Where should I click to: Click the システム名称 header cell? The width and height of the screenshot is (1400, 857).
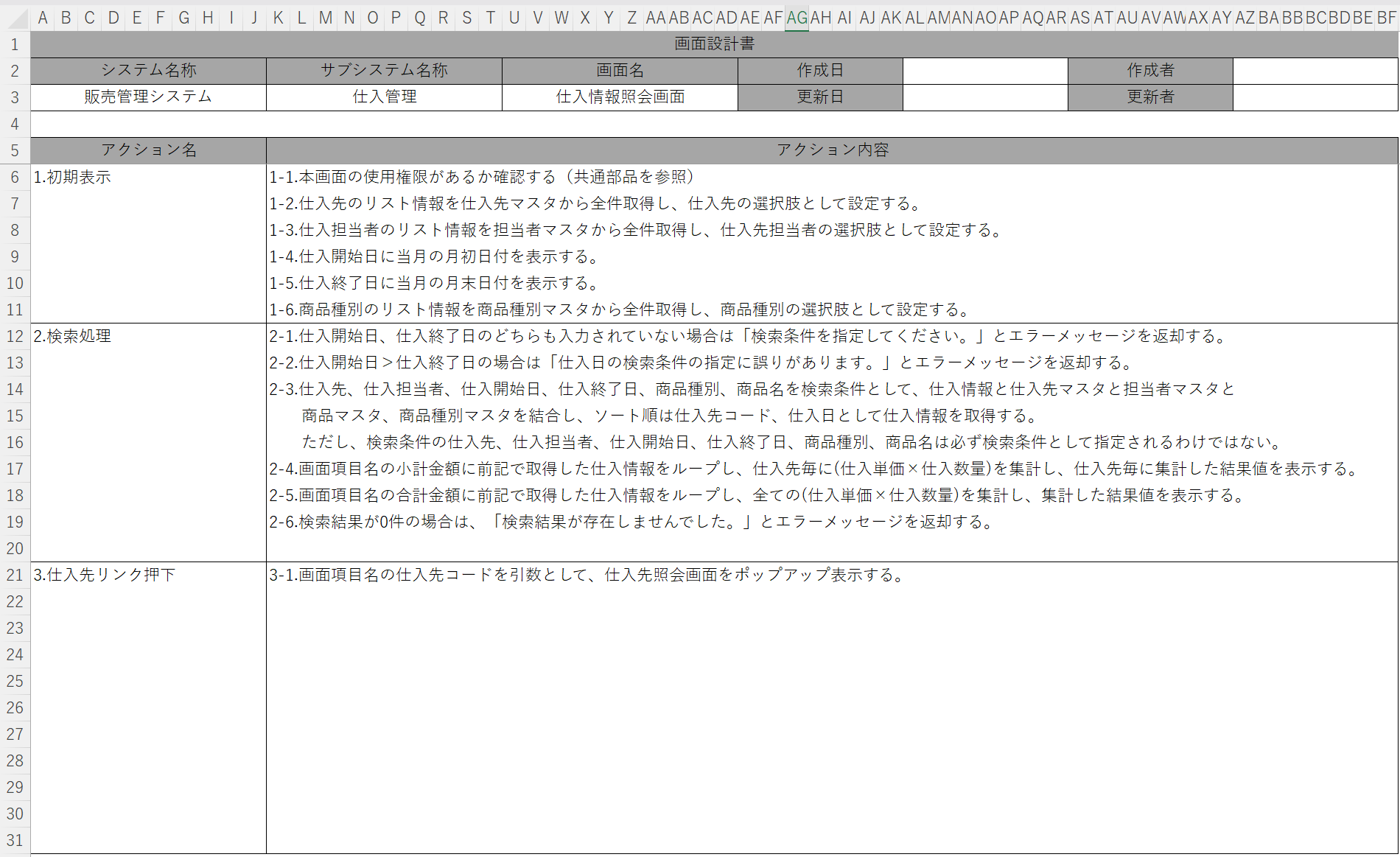point(148,71)
